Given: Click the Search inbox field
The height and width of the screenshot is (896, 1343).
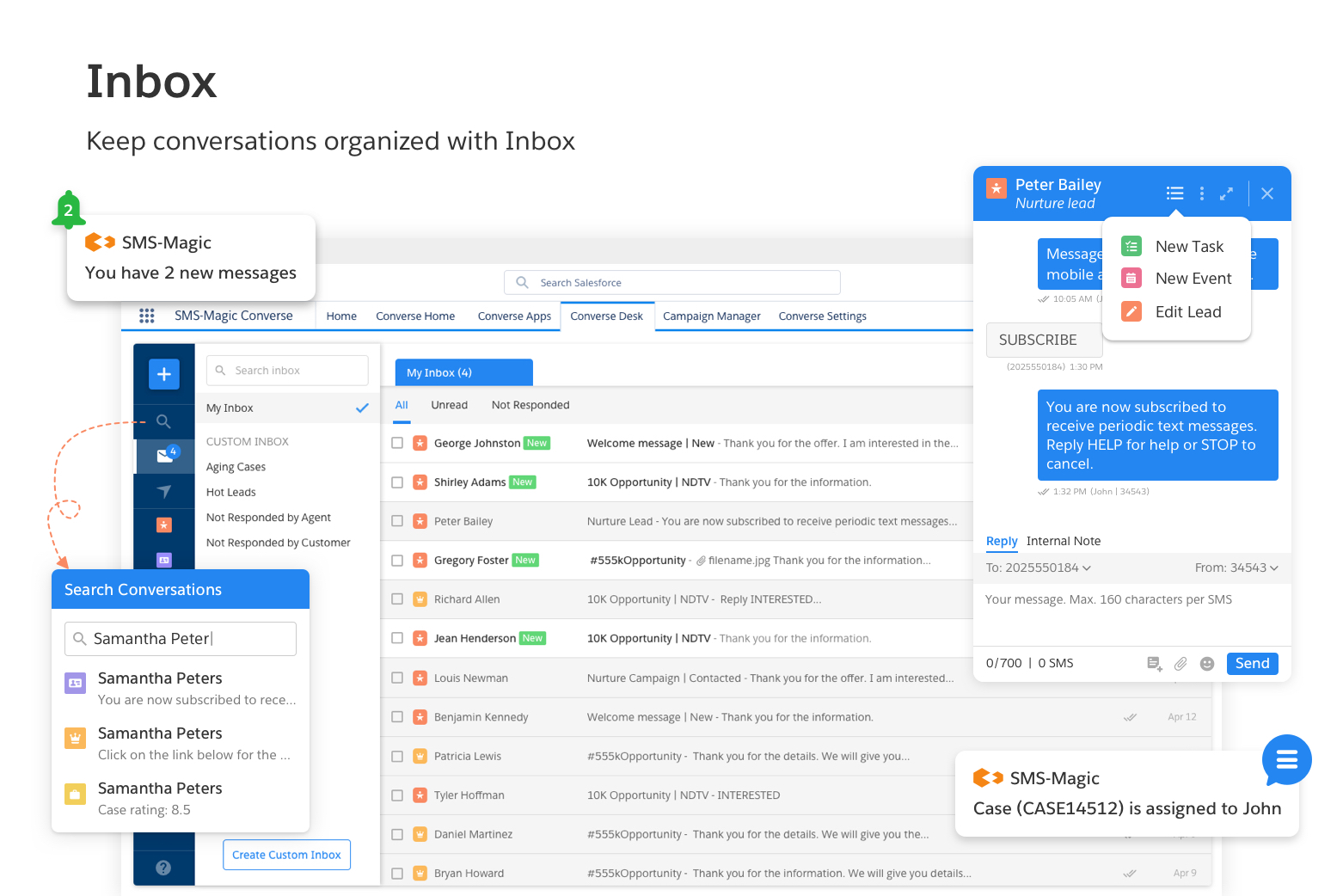Looking at the screenshot, I should [x=287, y=371].
